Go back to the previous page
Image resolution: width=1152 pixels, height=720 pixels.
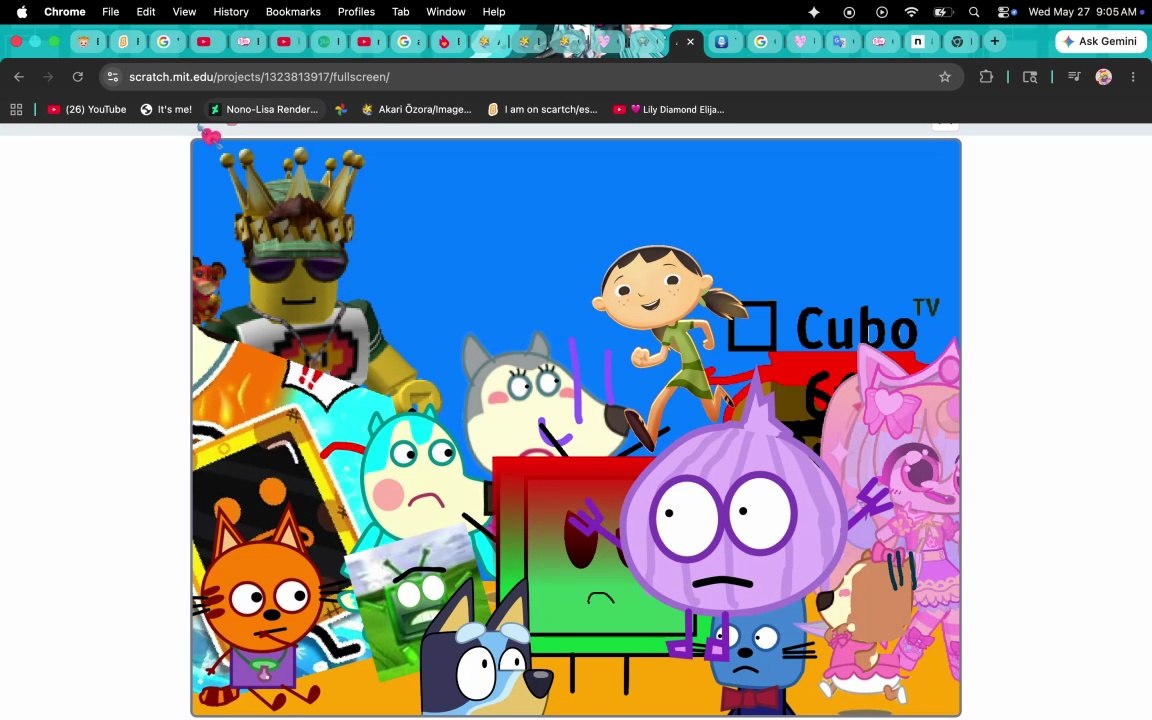(x=19, y=77)
